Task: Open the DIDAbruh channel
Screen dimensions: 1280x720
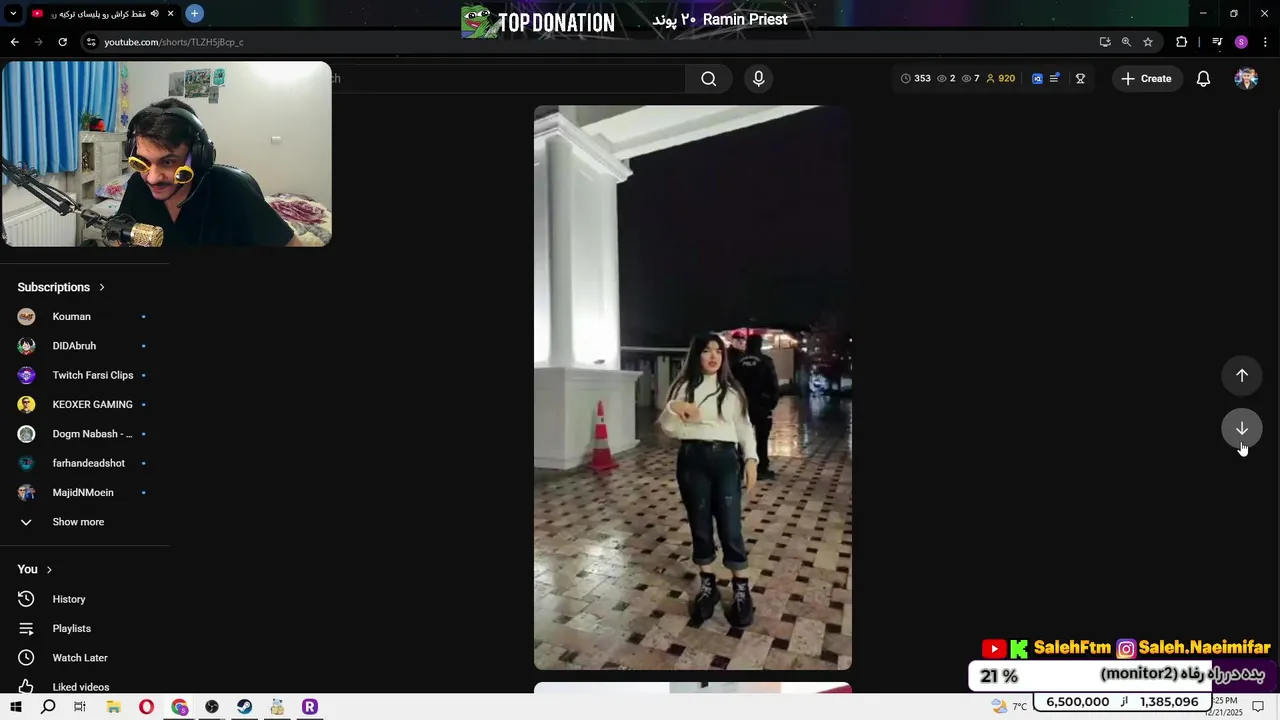Action: [x=83, y=346]
